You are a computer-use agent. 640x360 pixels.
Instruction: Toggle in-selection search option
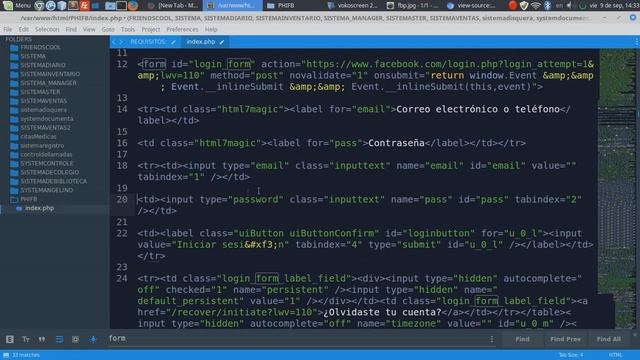[x=76, y=339]
